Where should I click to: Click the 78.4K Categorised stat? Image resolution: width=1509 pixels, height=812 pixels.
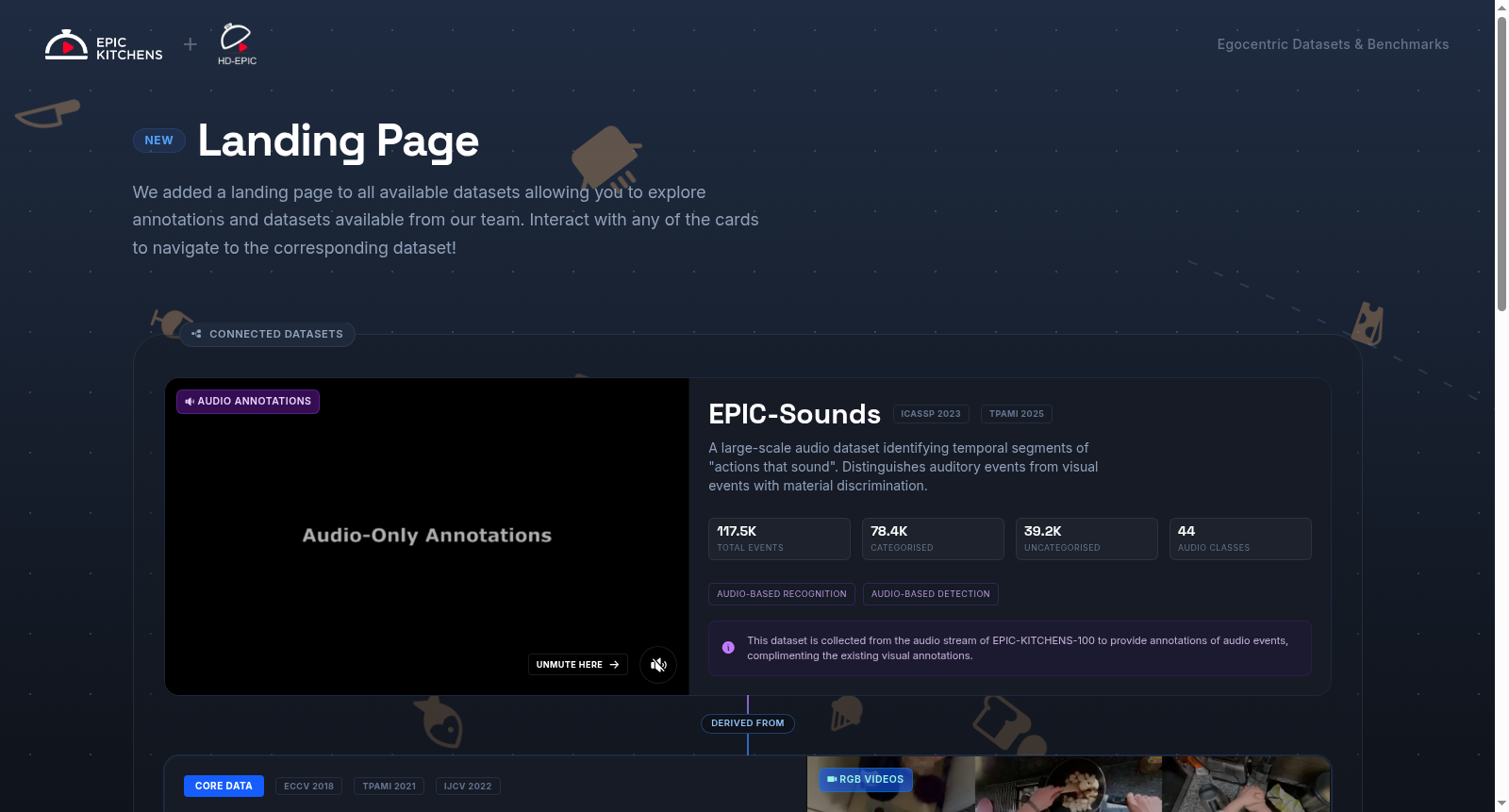[x=933, y=539]
